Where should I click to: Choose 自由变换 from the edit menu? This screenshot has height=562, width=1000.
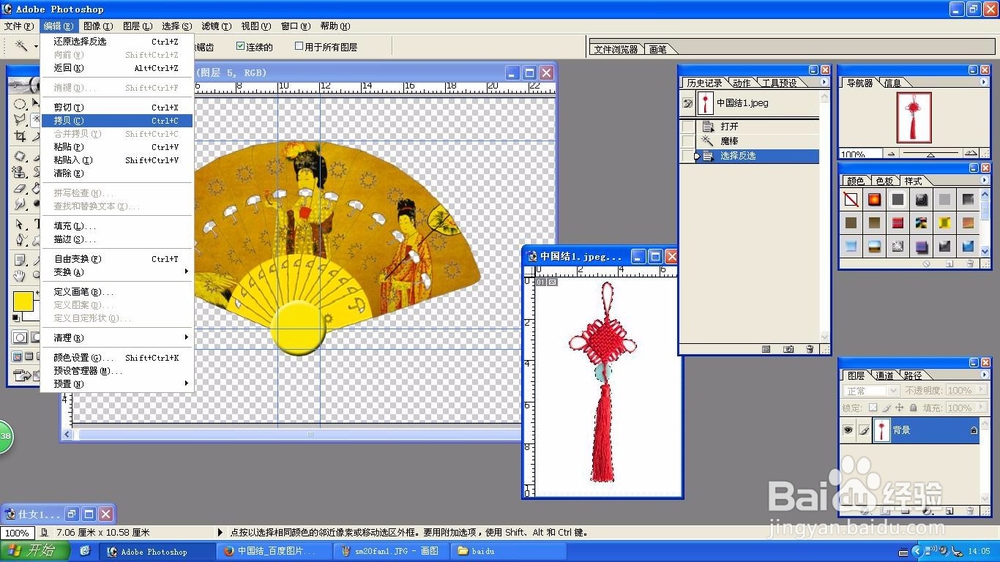pos(116,258)
